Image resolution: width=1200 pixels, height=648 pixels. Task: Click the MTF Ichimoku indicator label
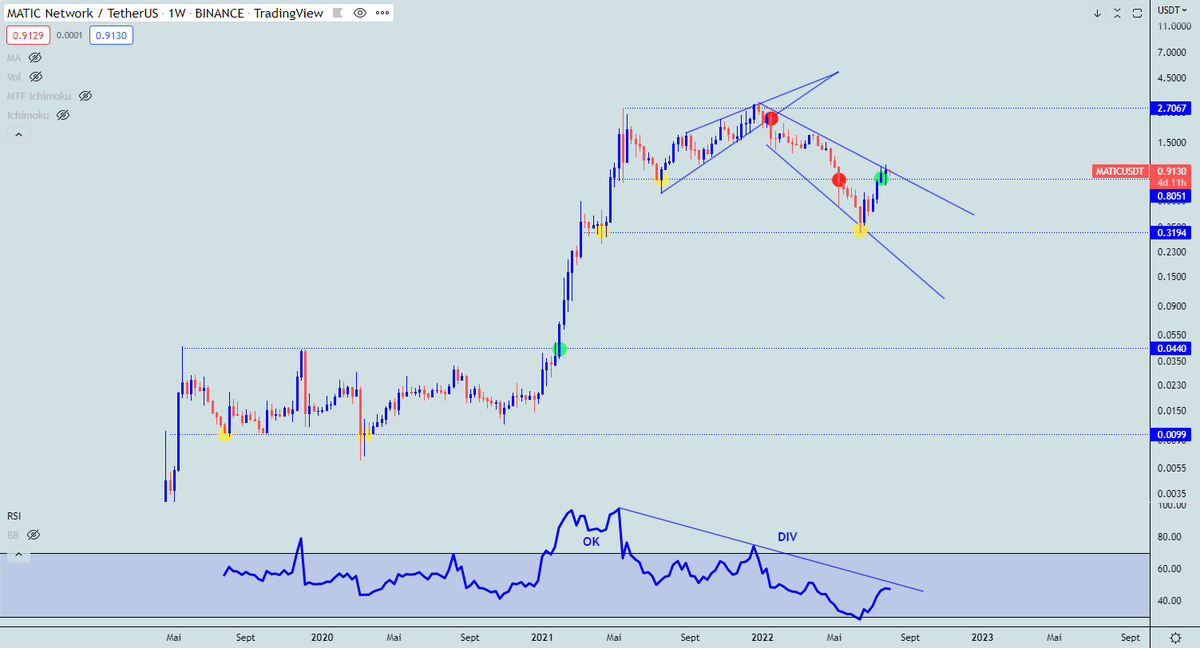tap(39, 96)
